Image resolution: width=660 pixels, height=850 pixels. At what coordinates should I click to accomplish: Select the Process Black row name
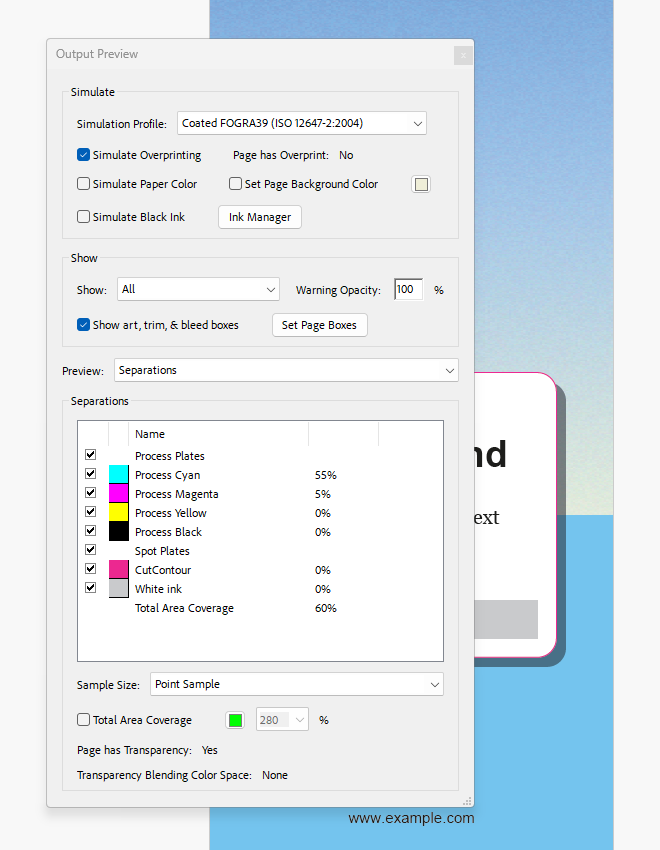(169, 532)
